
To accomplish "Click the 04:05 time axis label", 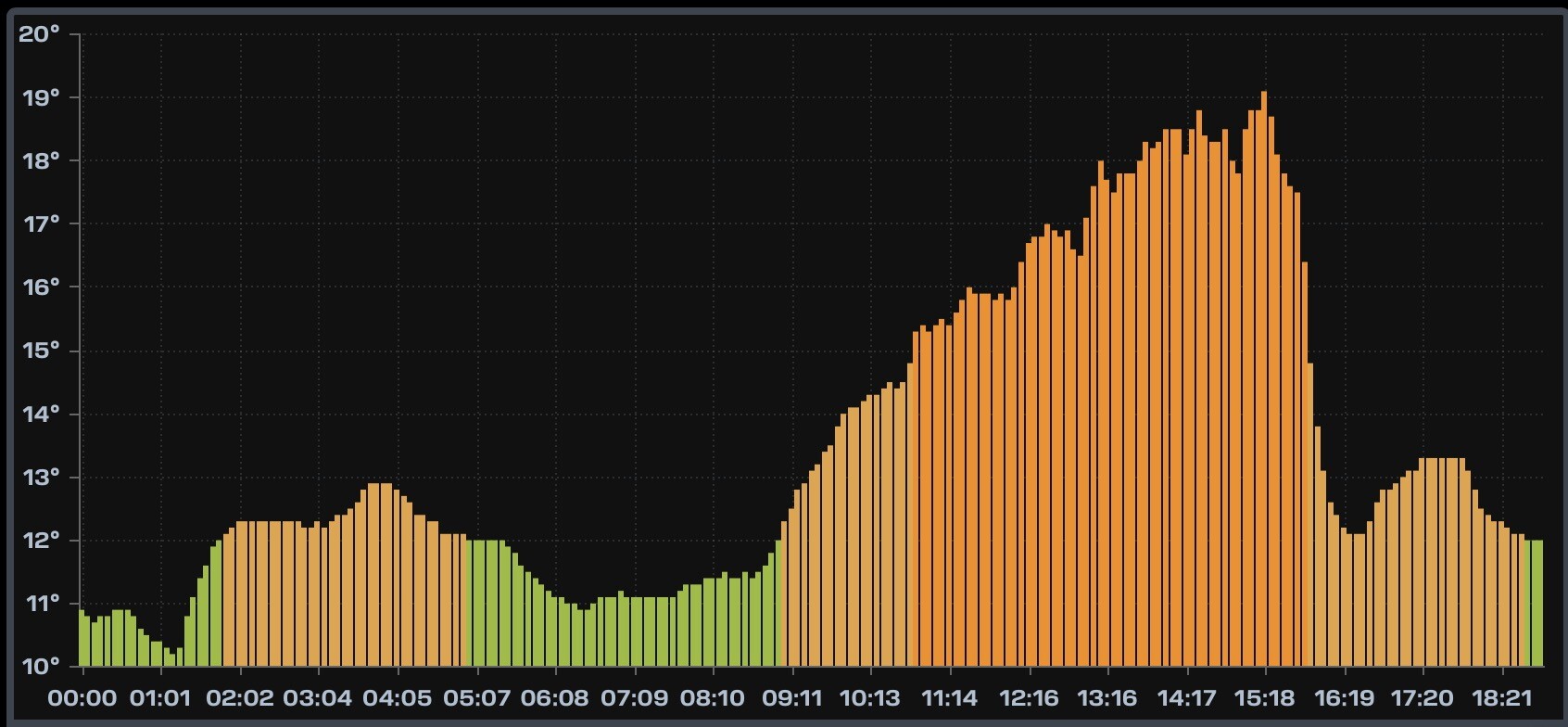I will coord(398,697).
